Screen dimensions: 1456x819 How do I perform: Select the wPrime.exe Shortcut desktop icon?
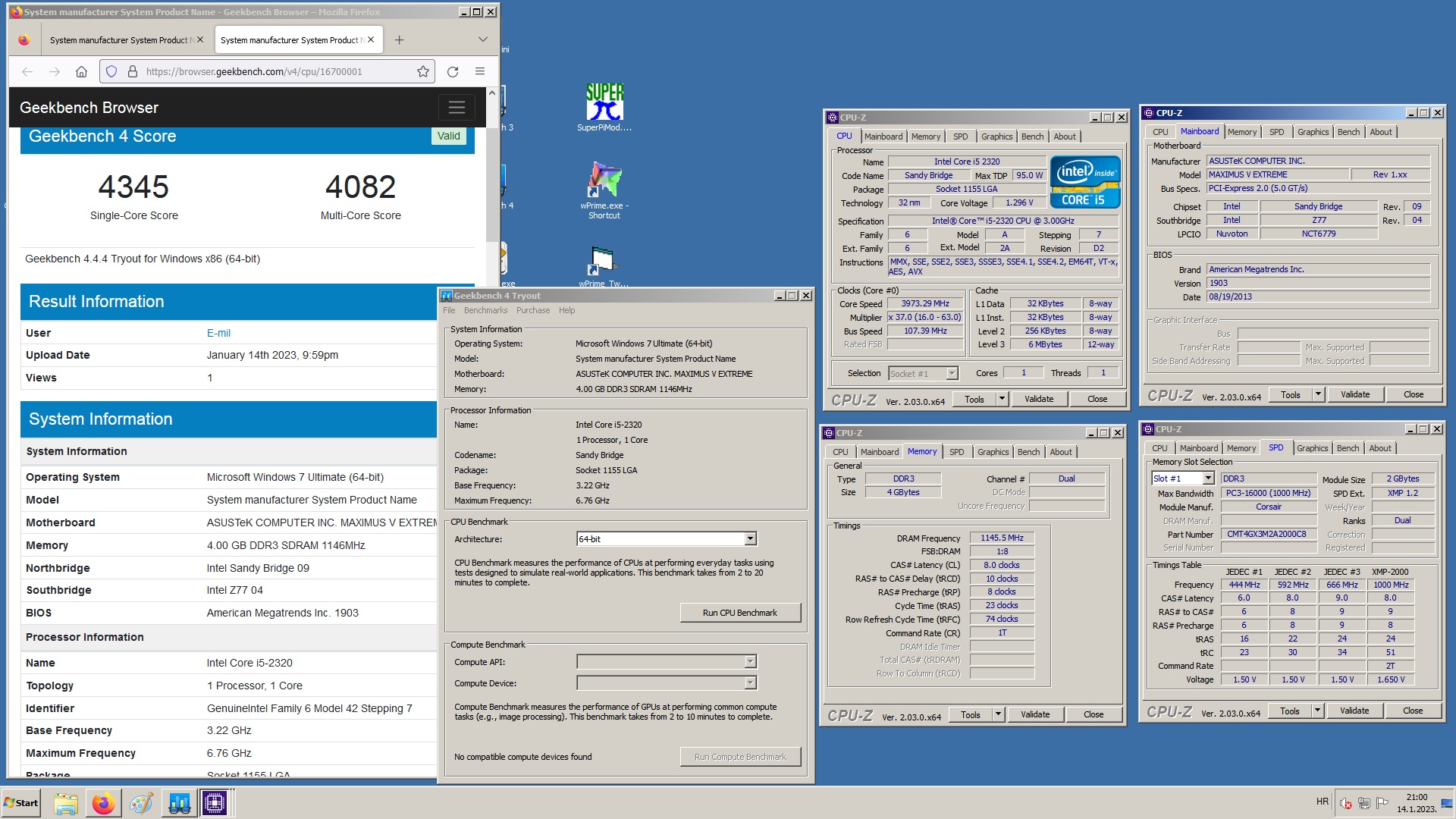pyautogui.click(x=604, y=190)
